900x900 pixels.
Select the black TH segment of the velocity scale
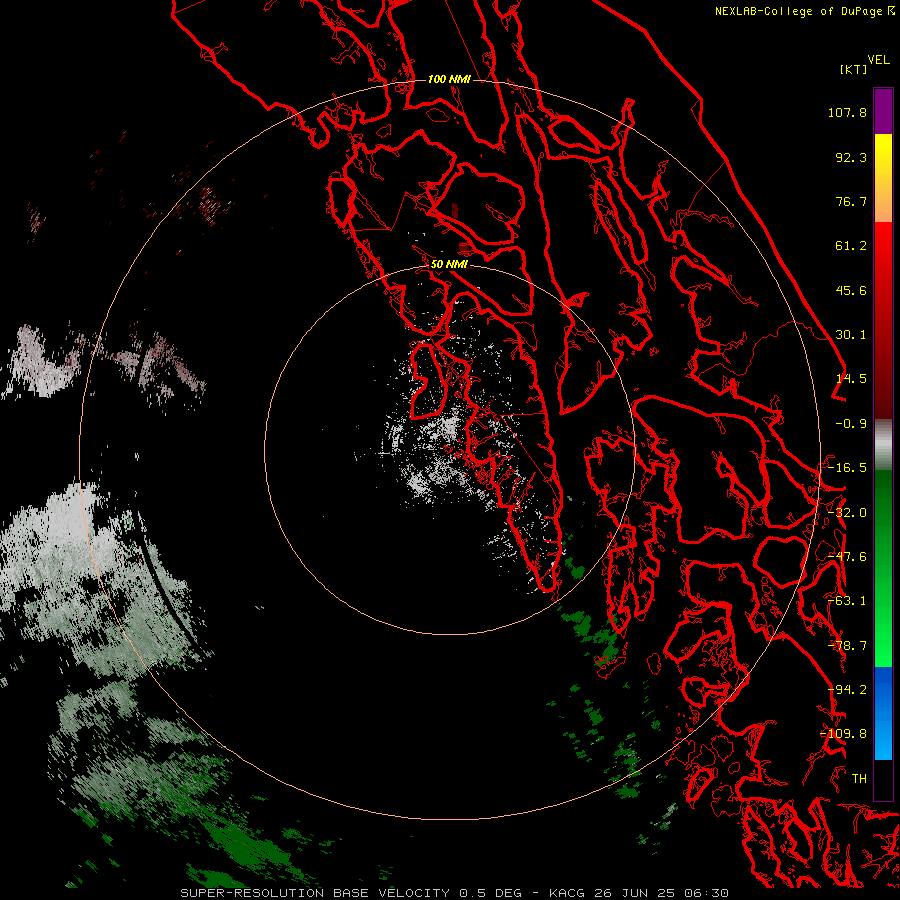883,779
